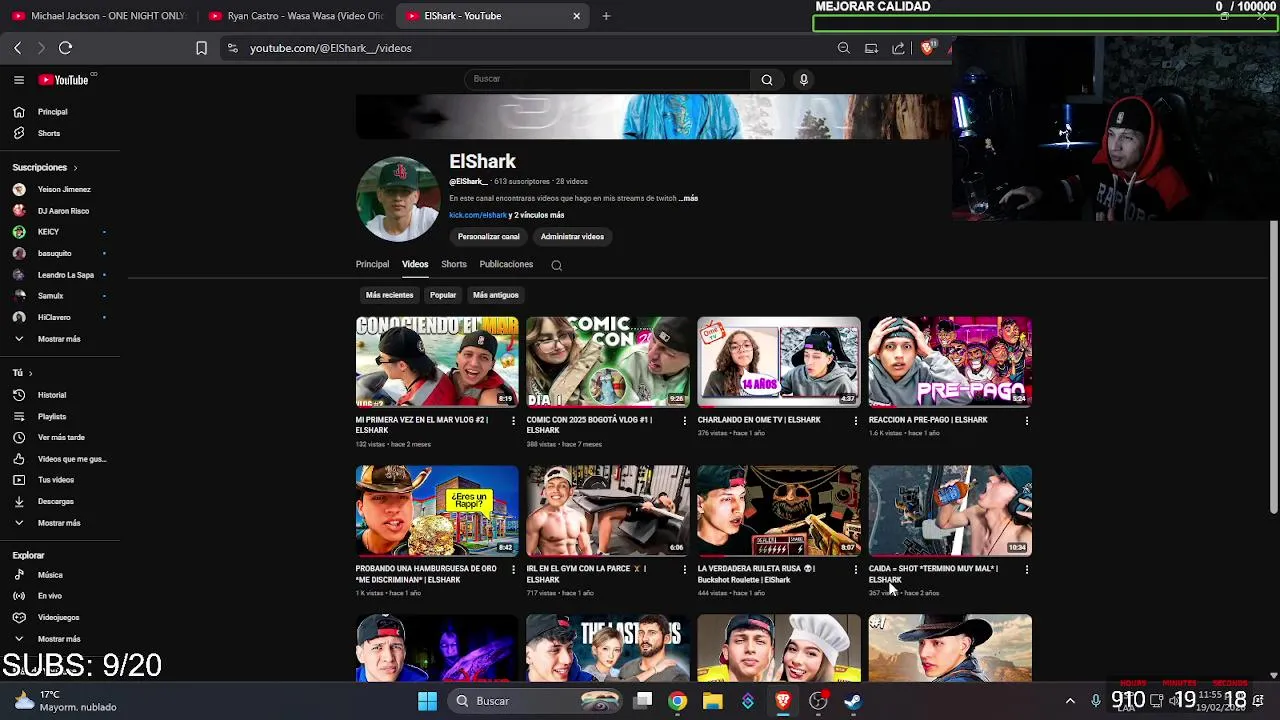1280x720 pixels.
Task: Search within channel magnifier icon
Action: point(557,265)
